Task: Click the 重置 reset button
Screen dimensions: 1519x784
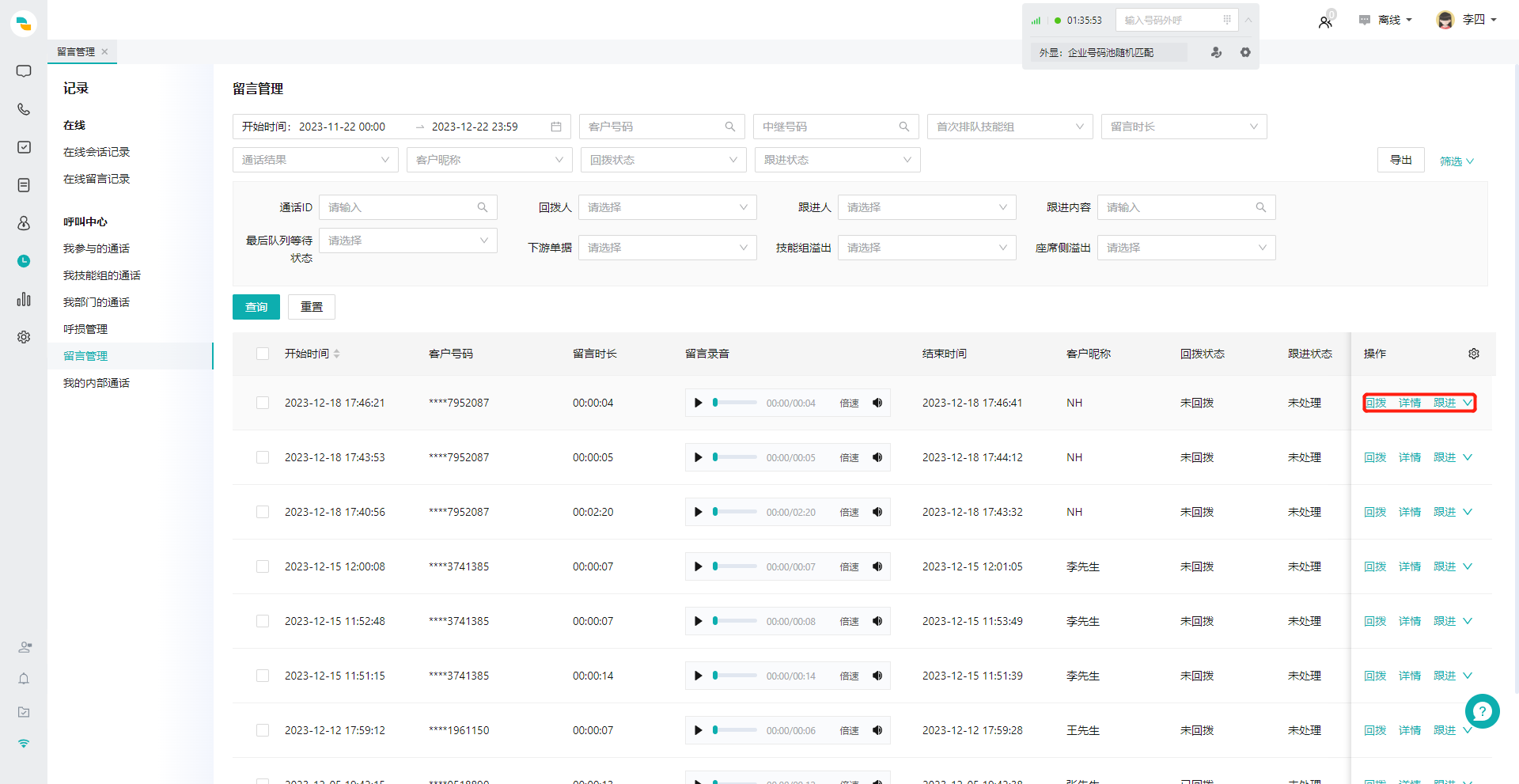Action: click(312, 307)
